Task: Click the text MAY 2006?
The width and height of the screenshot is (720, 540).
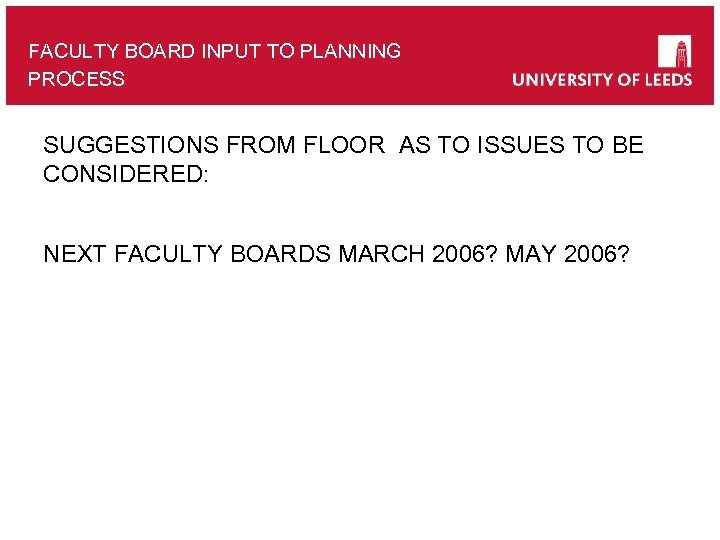Action: point(568,254)
